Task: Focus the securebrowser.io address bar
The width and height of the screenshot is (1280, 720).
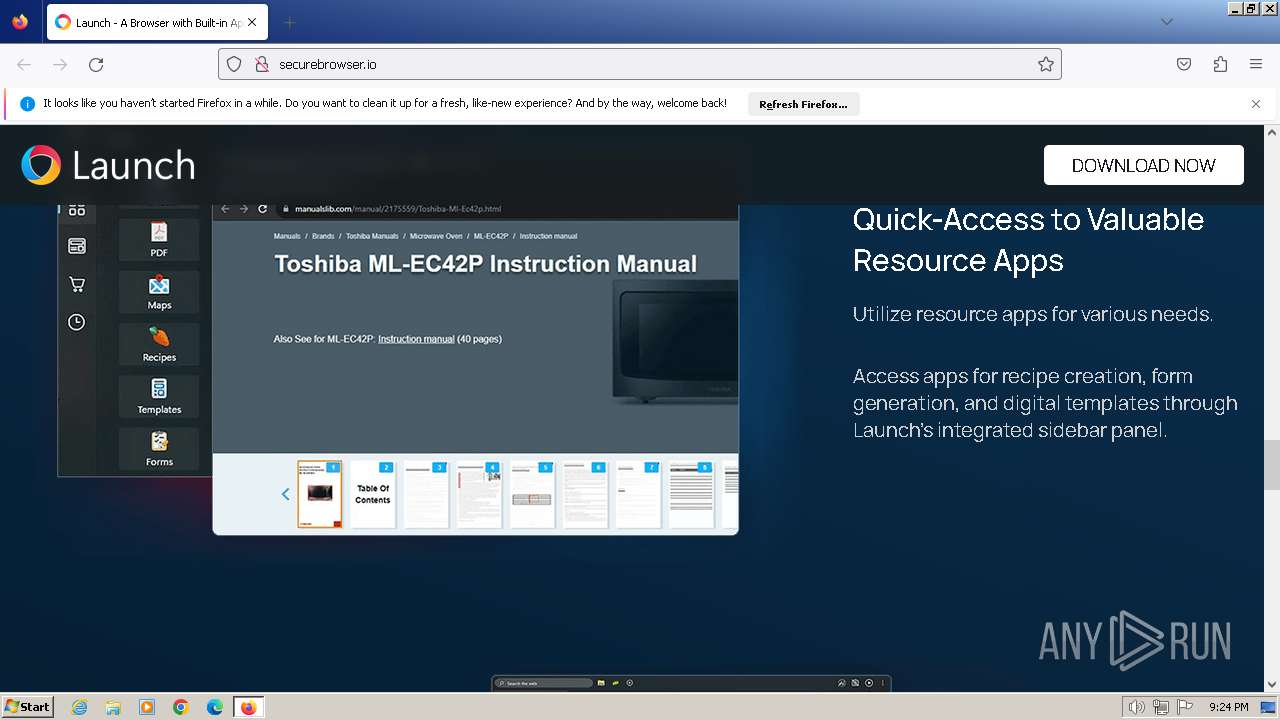Action: click(x=640, y=64)
